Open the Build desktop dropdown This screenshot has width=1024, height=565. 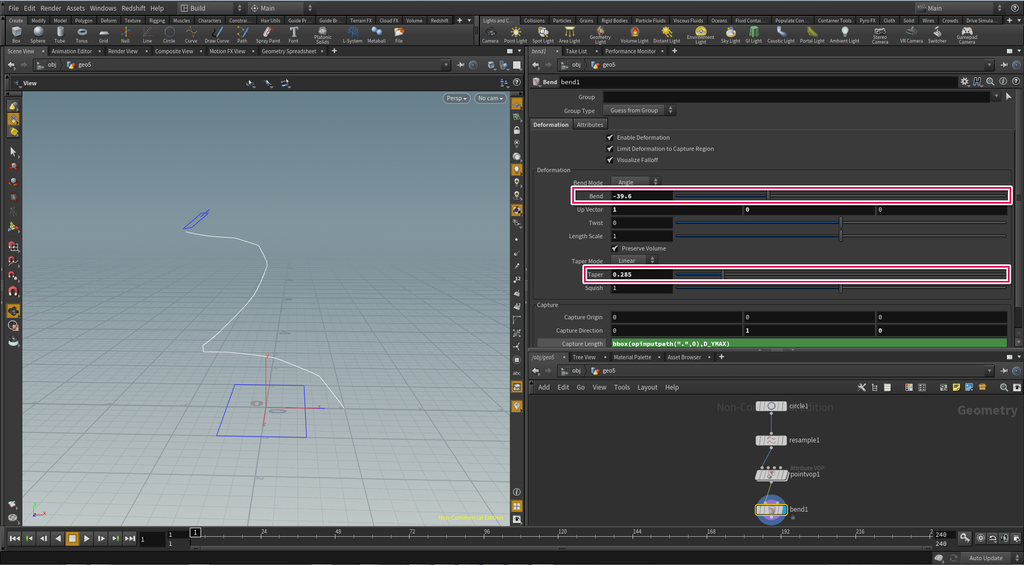[212, 8]
